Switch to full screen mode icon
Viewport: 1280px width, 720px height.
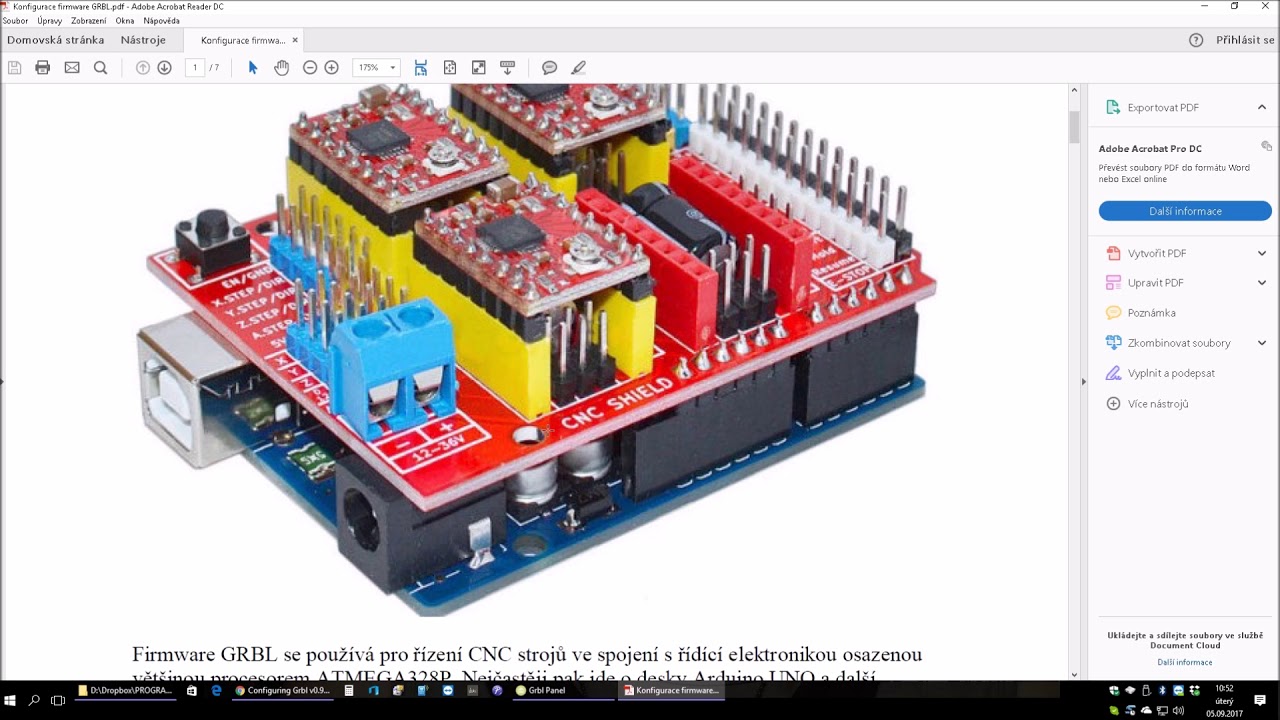(479, 68)
